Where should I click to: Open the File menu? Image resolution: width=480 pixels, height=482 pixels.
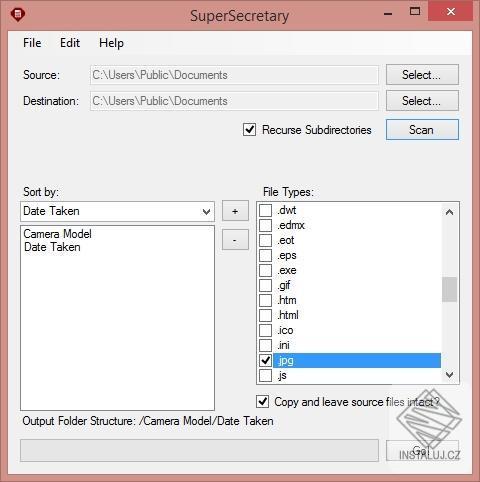32,43
